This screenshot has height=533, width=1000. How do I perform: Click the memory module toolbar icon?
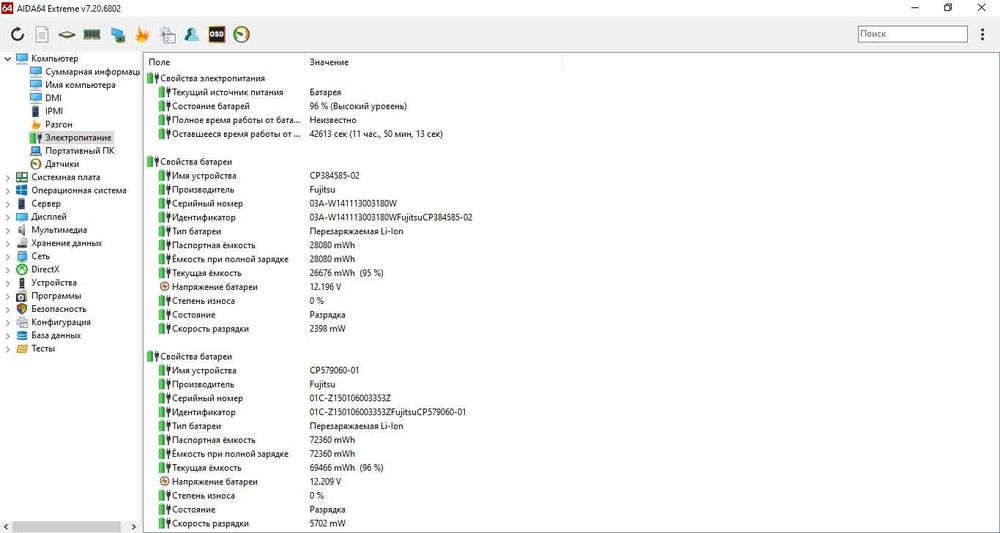coord(92,34)
